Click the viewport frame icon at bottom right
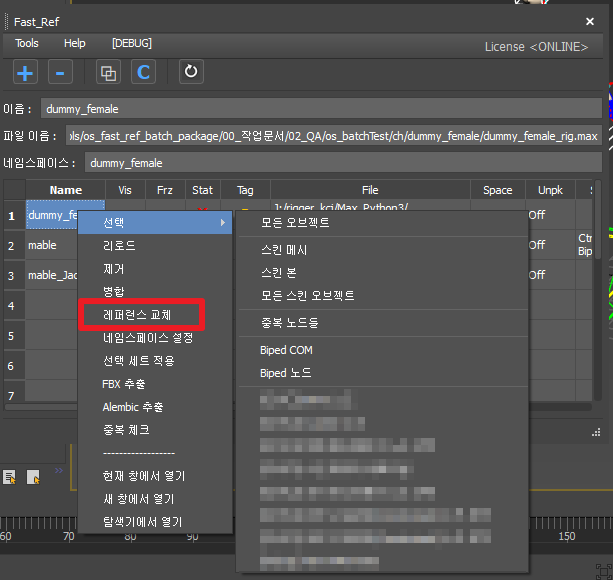 (604, 571)
